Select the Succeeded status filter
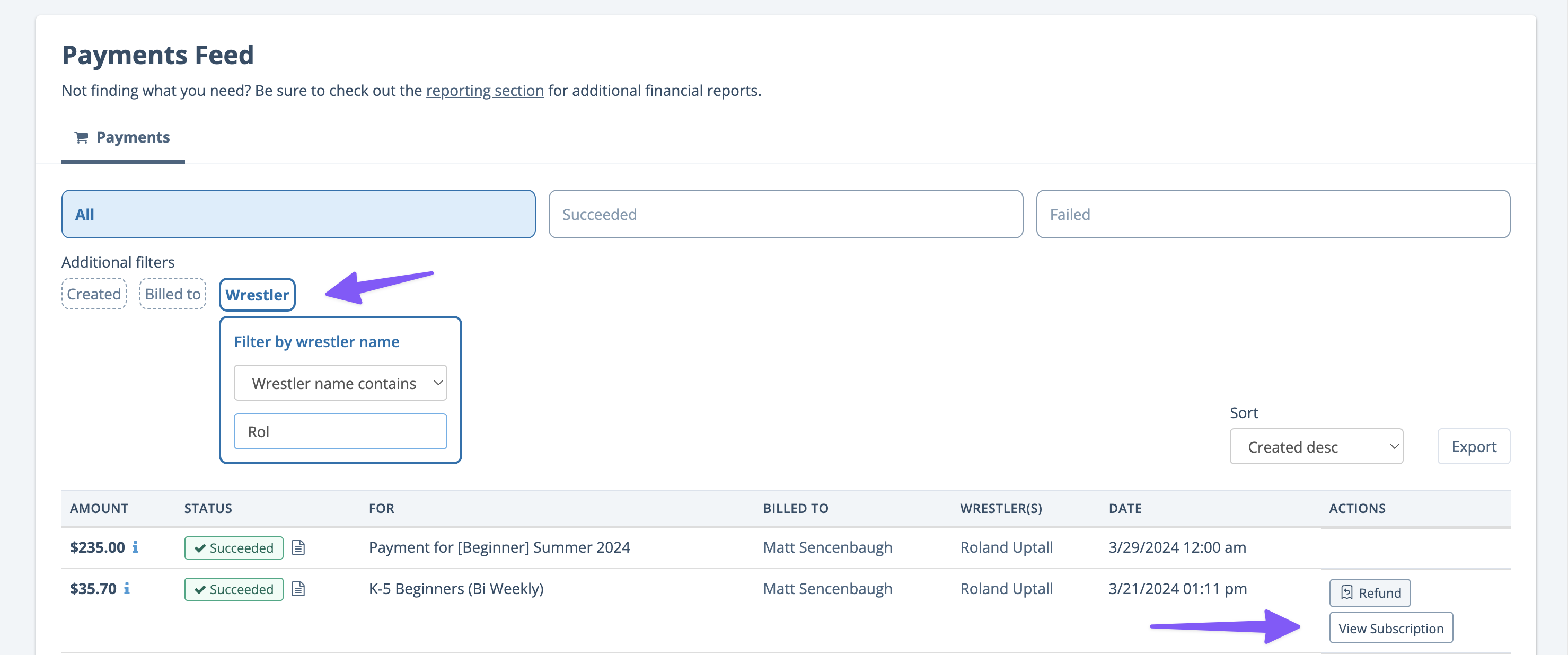1568x655 pixels. (785, 214)
